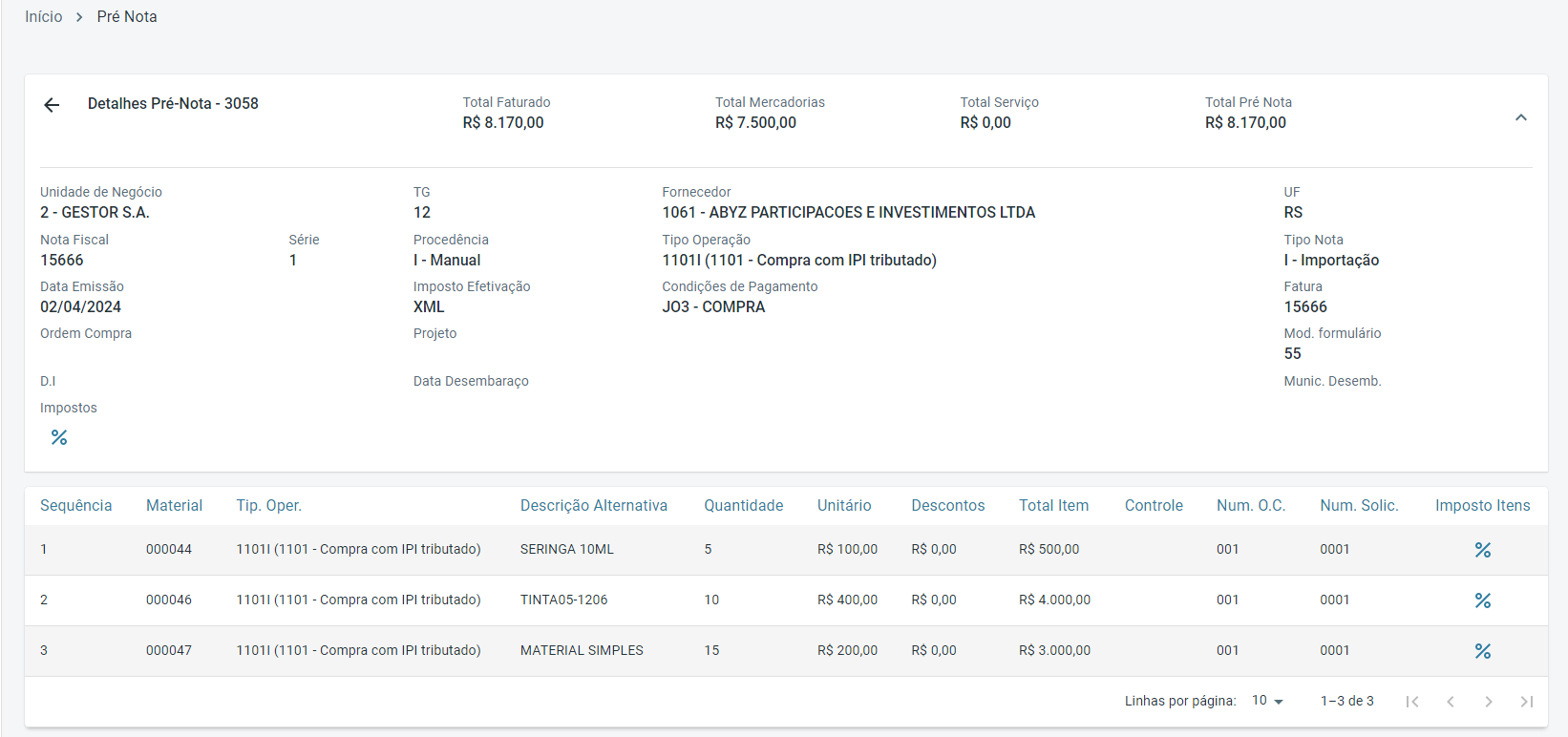Image resolution: width=1568 pixels, height=737 pixels.
Task: Open item taxes for SERINGA 10ML row
Action: tap(1482, 550)
